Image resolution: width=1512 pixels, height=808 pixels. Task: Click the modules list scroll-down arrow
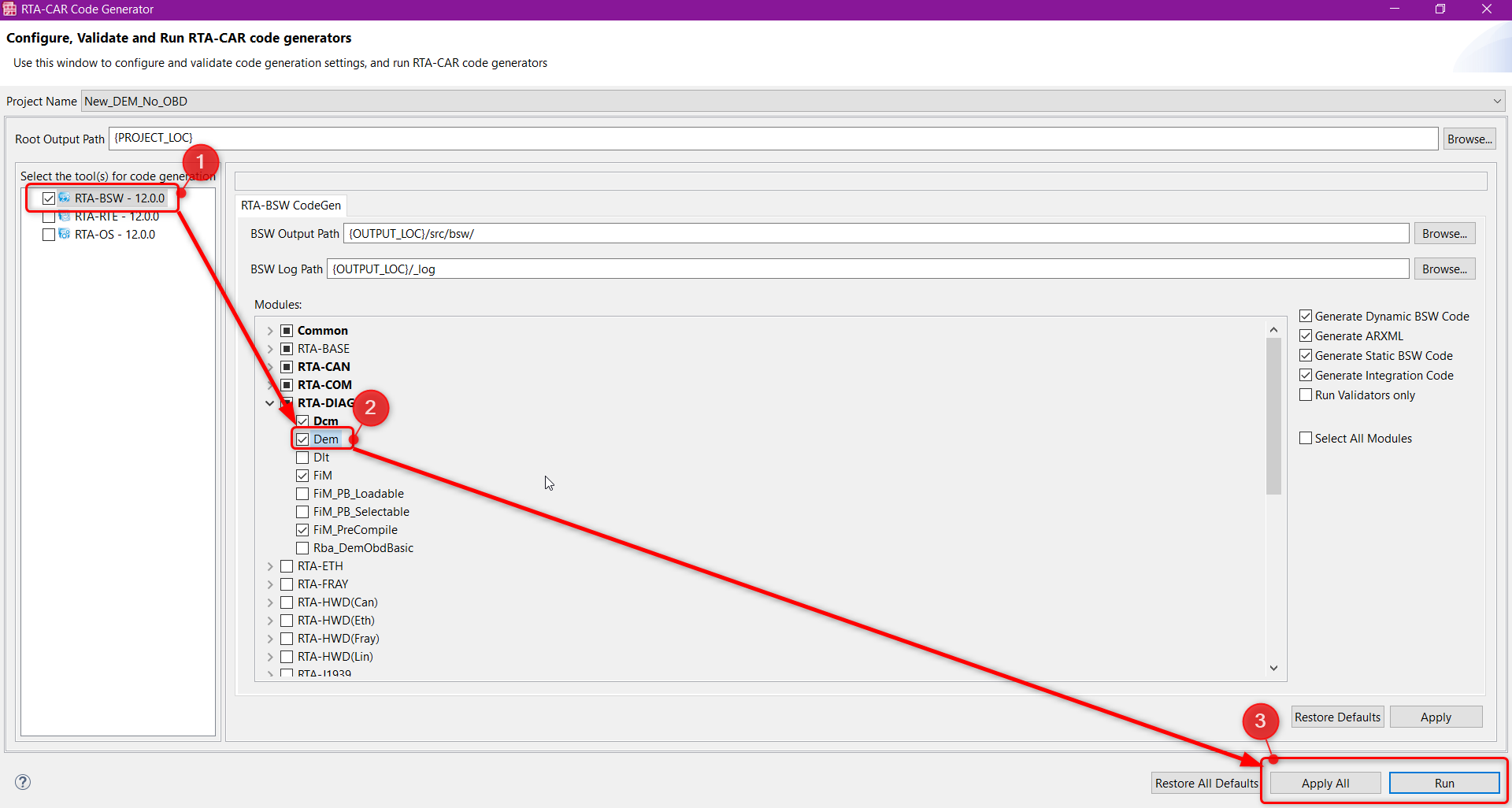(1273, 668)
